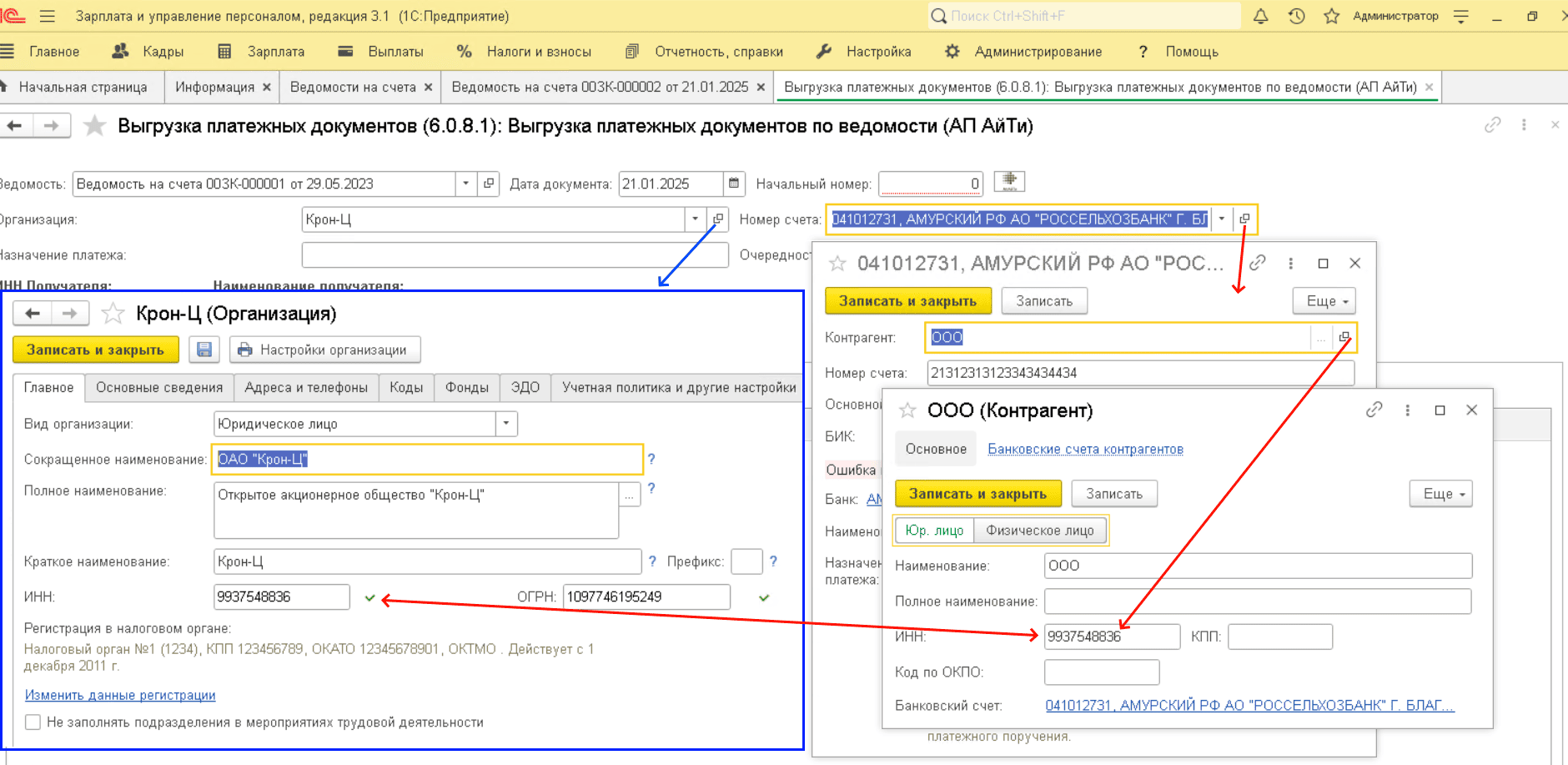Image resolution: width=1568 pixels, height=765 pixels.
Task: Click the Настройки организации button
Action: (324, 350)
